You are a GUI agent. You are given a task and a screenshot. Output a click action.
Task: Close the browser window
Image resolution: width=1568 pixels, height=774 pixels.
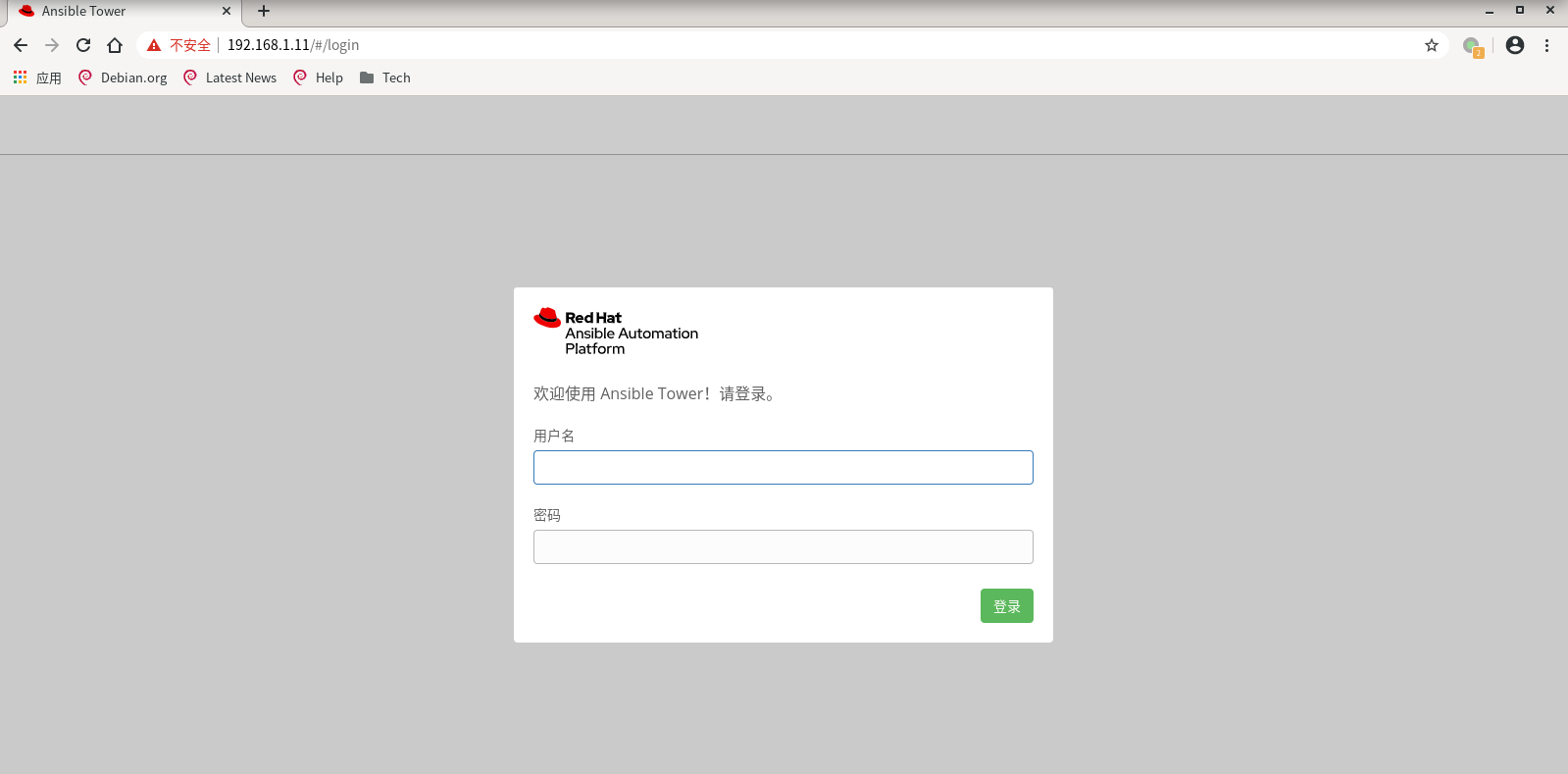coord(1550,10)
